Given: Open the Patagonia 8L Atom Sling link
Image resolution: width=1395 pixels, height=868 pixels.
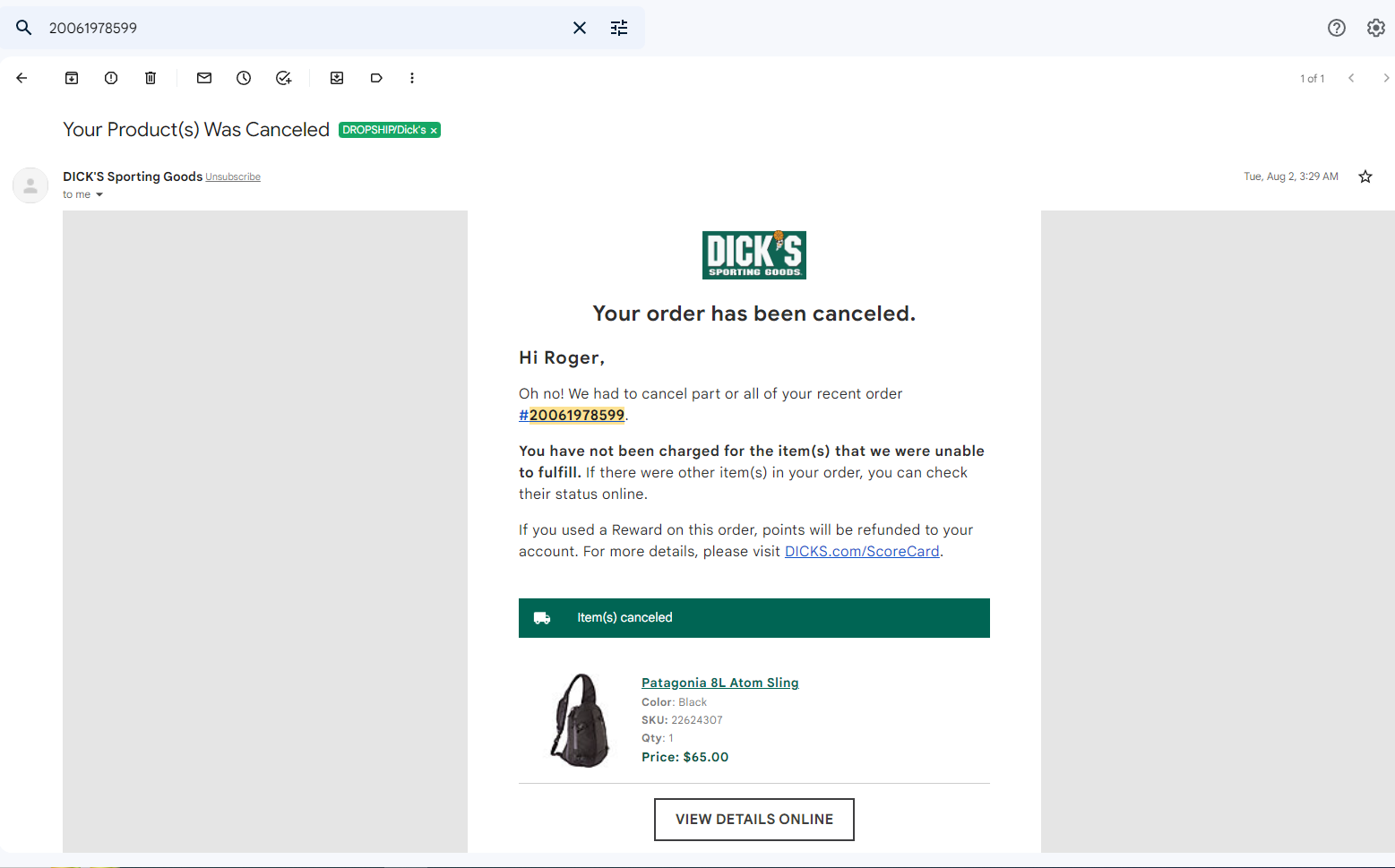Looking at the screenshot, I should [720, 683].
